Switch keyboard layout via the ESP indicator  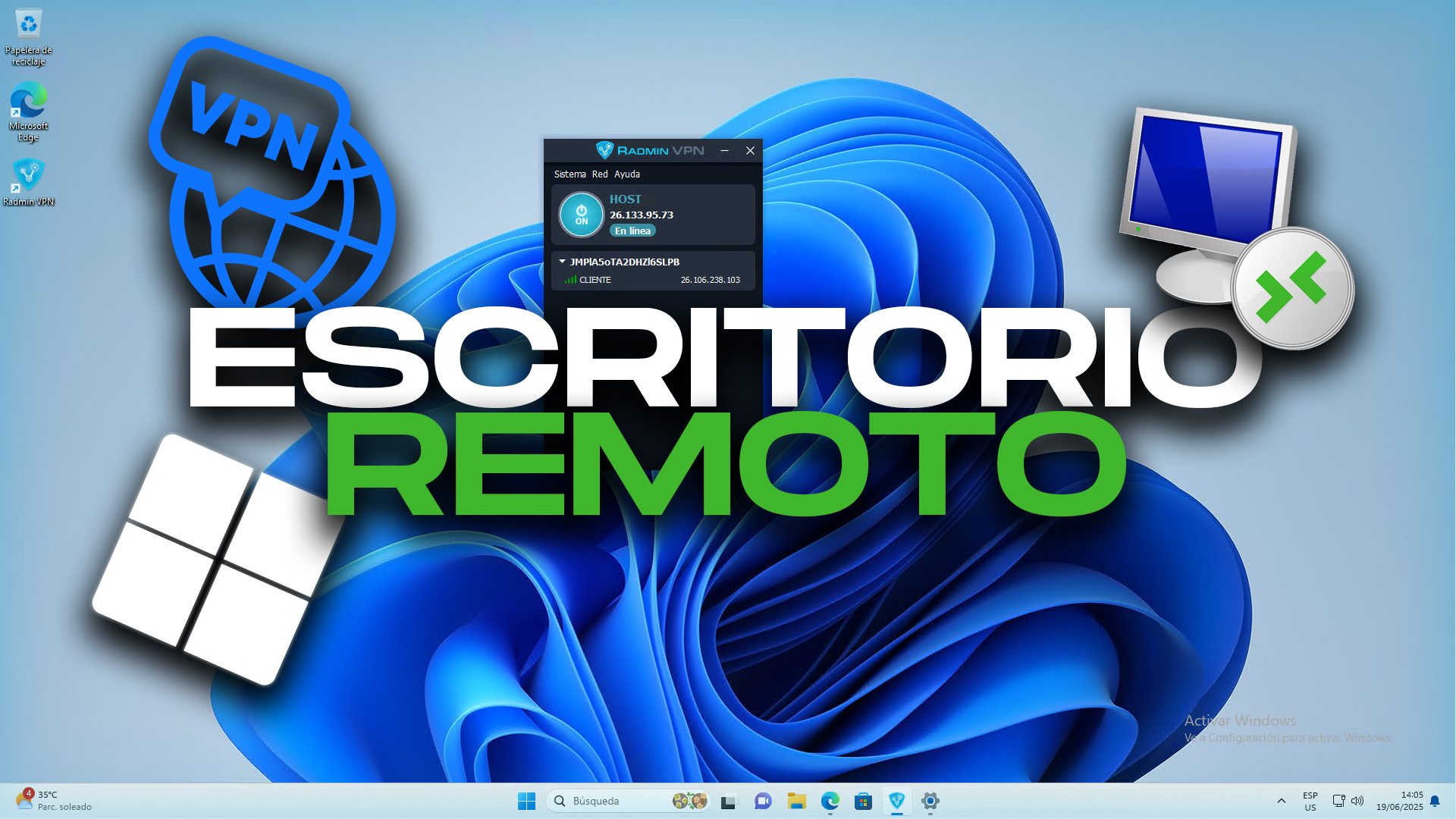(x=1310, y=801)
